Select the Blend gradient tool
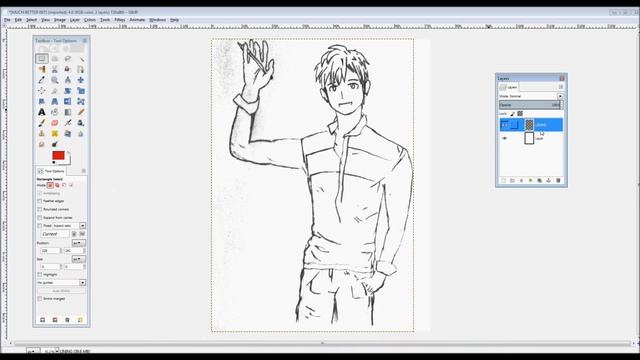The height and width of the screenshot is (360, 640). [68, 112]
